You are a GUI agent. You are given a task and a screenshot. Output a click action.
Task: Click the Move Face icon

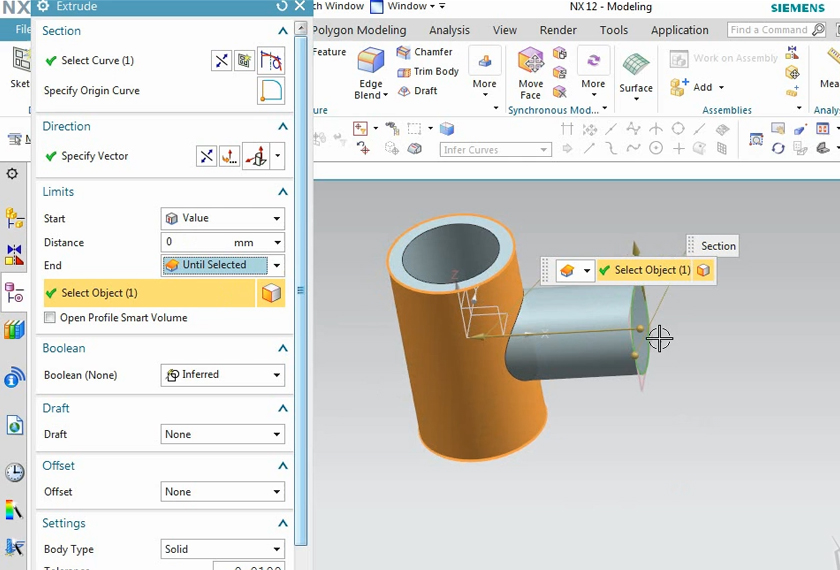pyautogui.click(x=530, y=63)
